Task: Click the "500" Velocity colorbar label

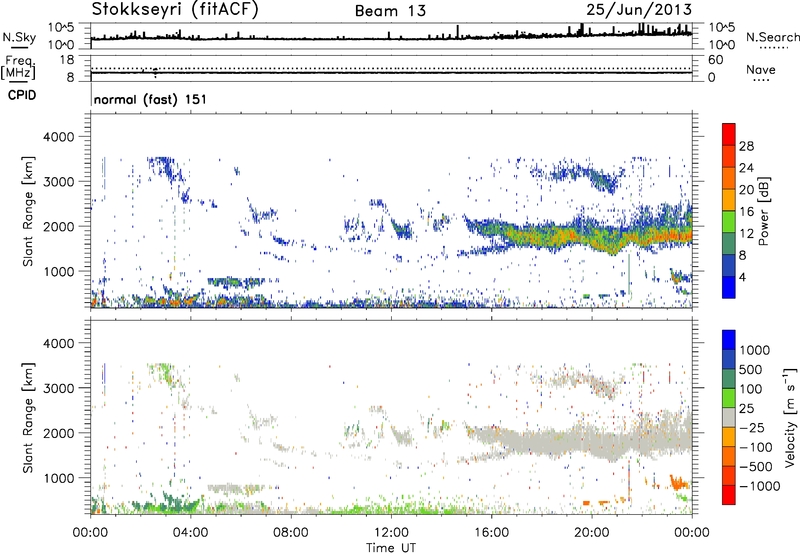Action: click(751, 369)
